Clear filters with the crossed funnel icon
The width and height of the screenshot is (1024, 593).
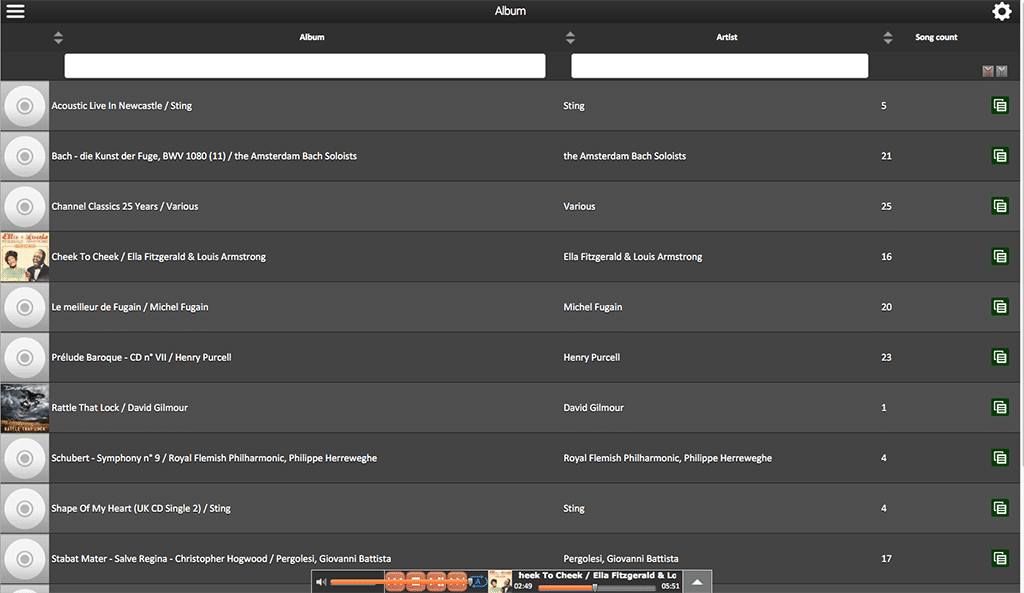tap(987, 71)
